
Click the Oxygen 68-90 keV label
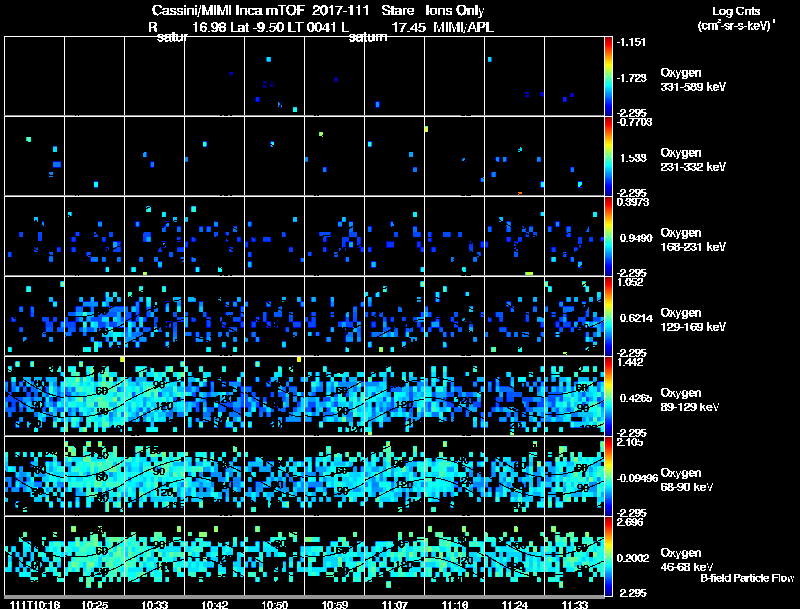pyautogui.click(x=687, y=480)
